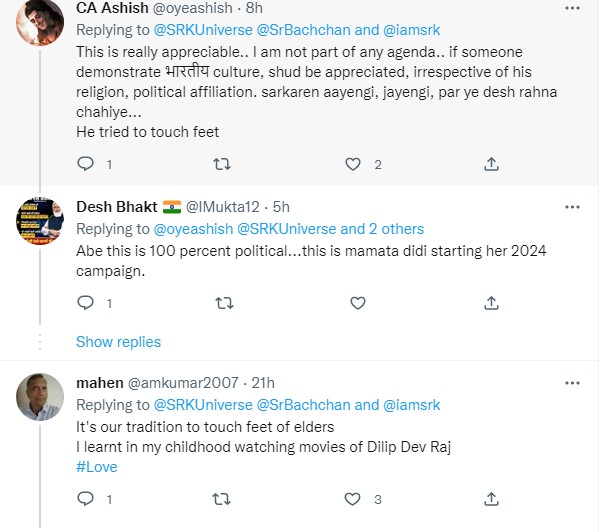Open more options on Desh Bhakt's tweet
The height and width of the screenshot is (532, 604).
(572, 207)
